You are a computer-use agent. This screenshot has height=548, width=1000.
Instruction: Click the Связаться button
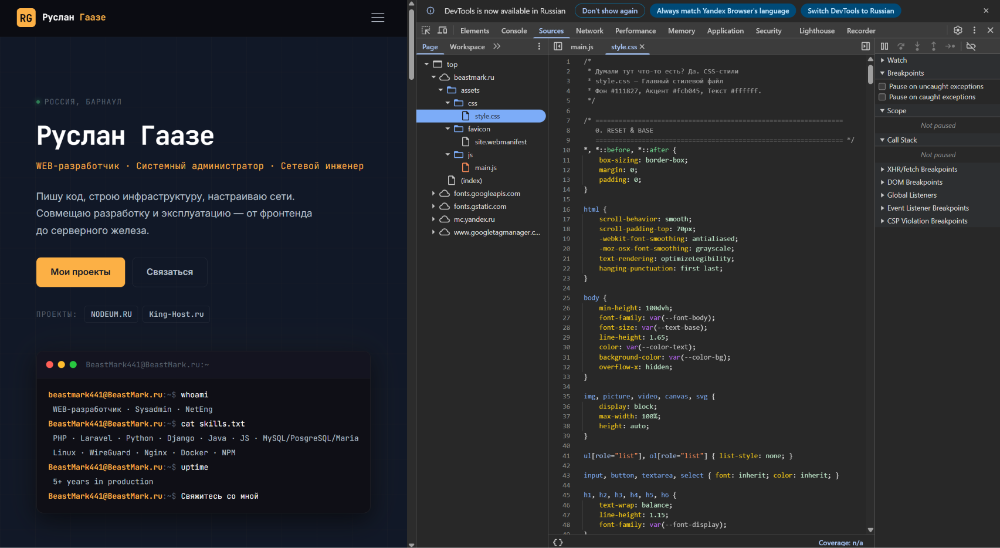pyautogui.click(x=170, y=272)
